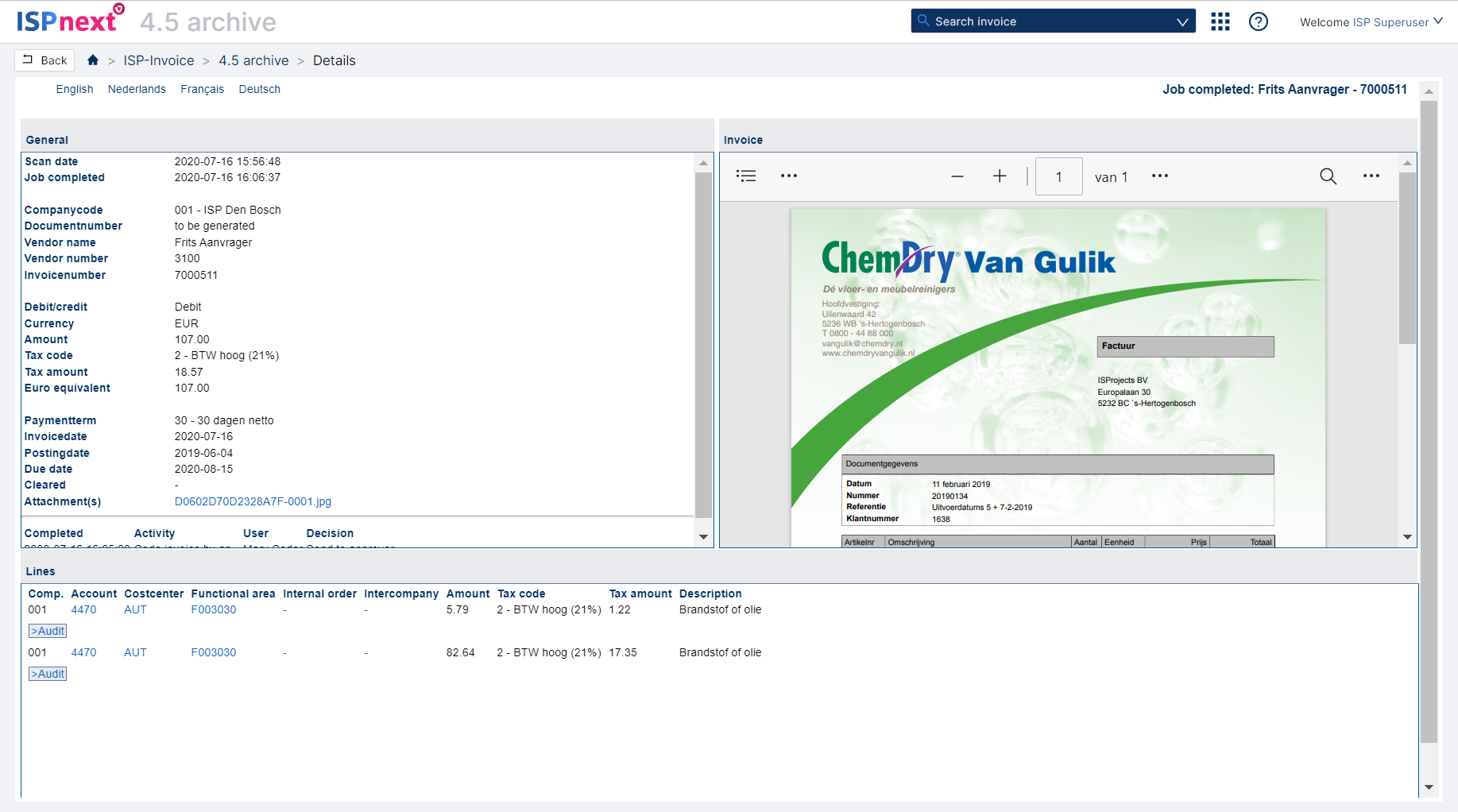Open functional area F003030 on first line
This screenshot has width=1458, height=812.
click(x=214, y=609)
